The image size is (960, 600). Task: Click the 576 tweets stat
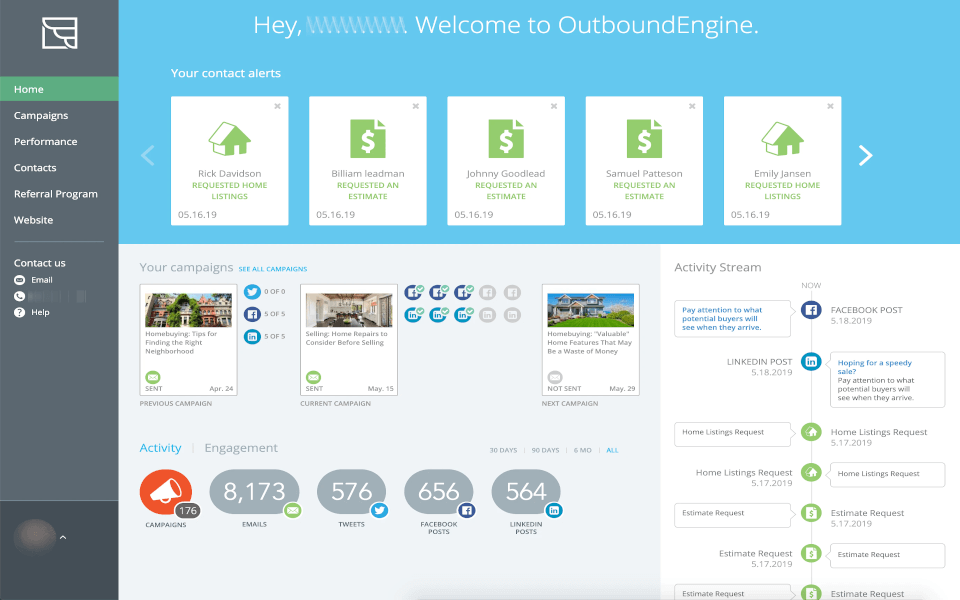pos(351,492)
